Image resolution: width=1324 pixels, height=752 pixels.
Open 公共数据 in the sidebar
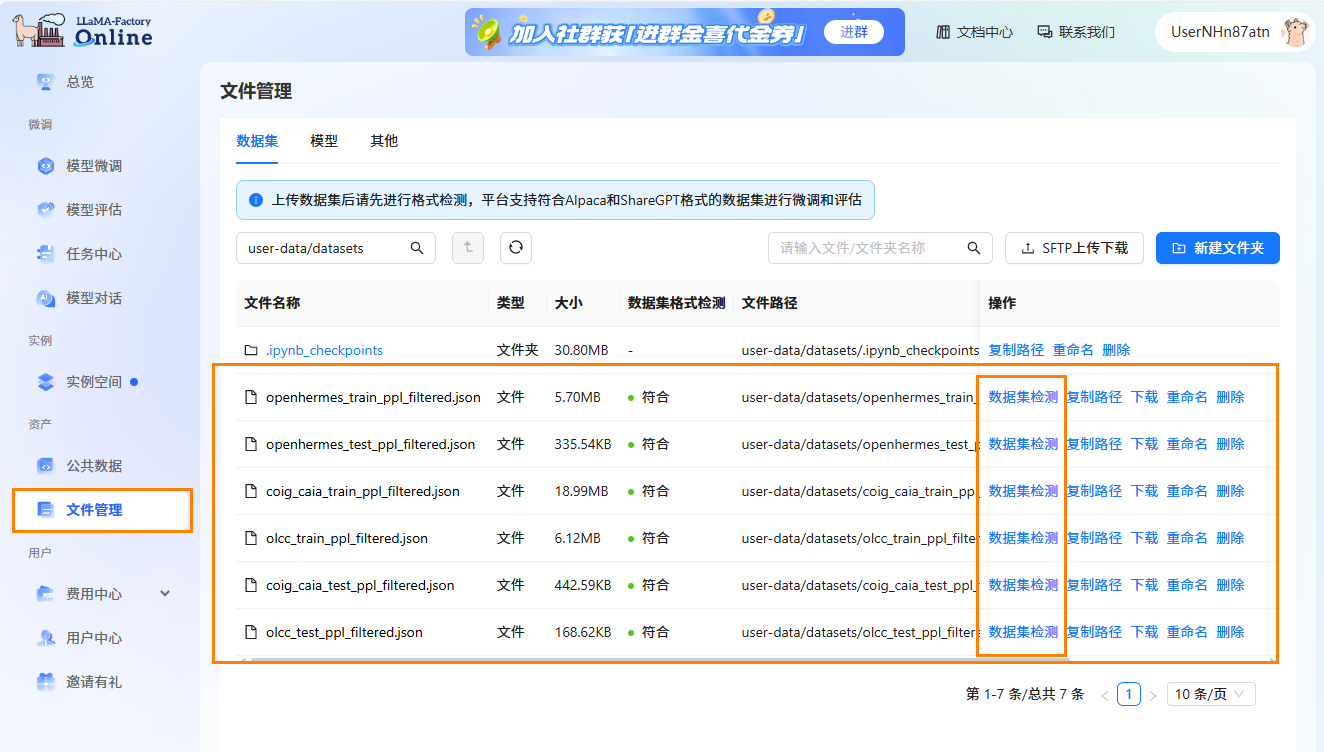pyautogui.click(x=94, y=466)
